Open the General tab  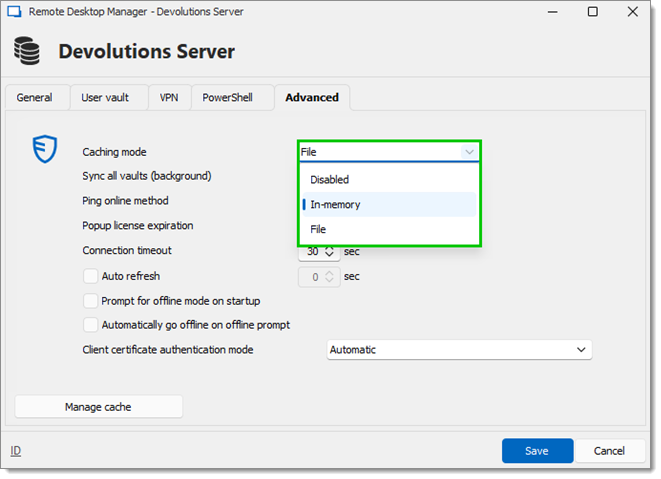click(35, 97)
